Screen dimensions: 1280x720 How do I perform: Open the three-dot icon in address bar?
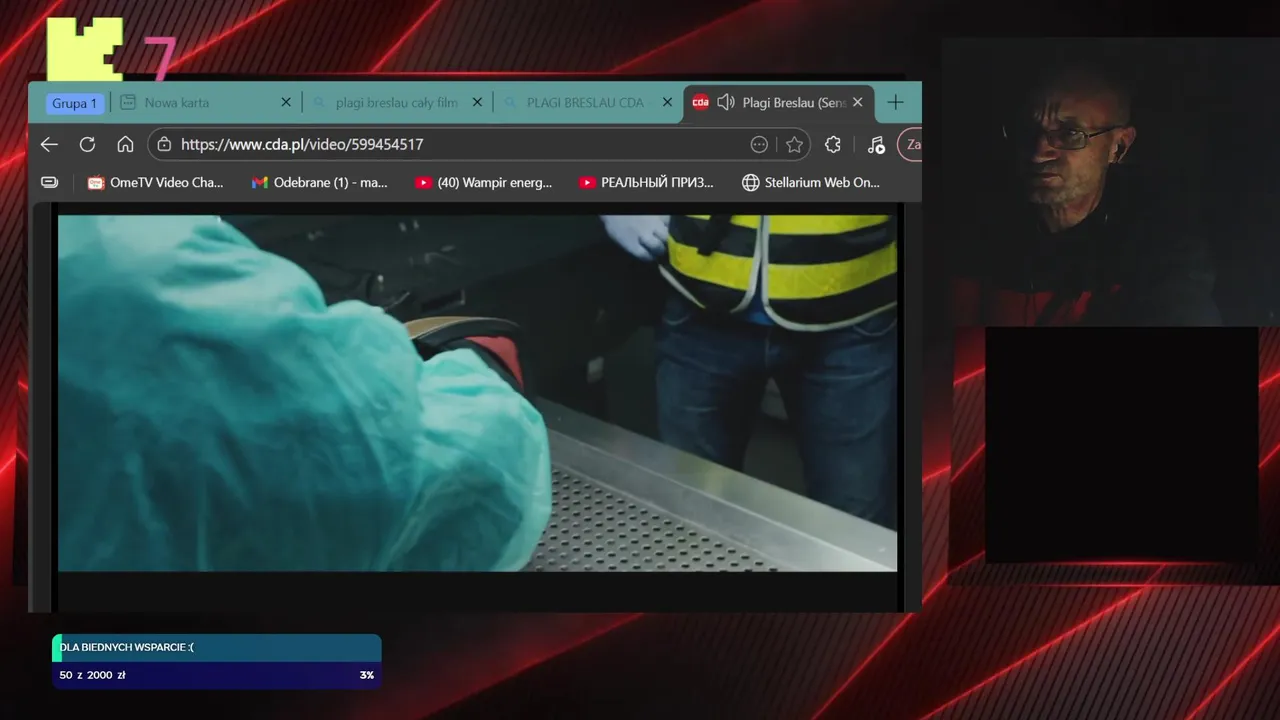[759, 144]
